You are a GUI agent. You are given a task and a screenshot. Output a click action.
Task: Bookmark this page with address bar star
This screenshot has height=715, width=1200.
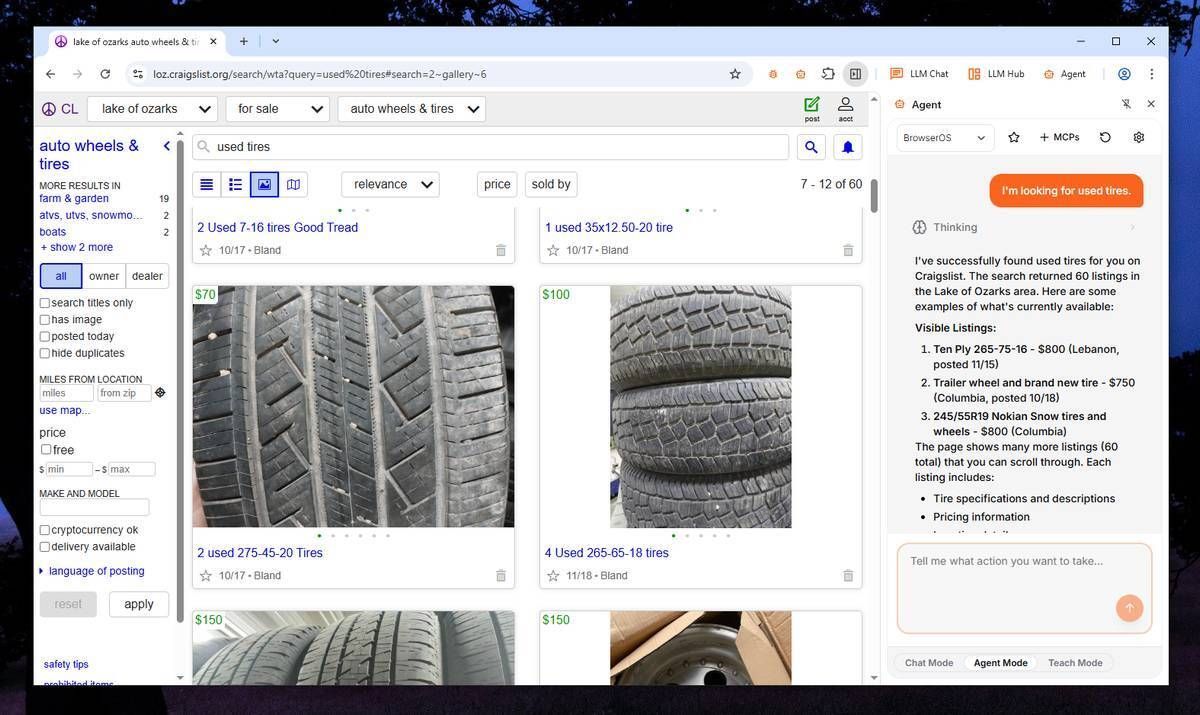tap(735, 74)
